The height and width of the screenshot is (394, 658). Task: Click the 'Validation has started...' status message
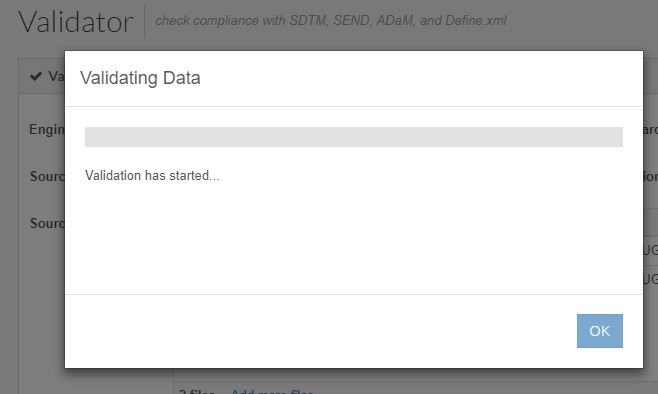152,175
